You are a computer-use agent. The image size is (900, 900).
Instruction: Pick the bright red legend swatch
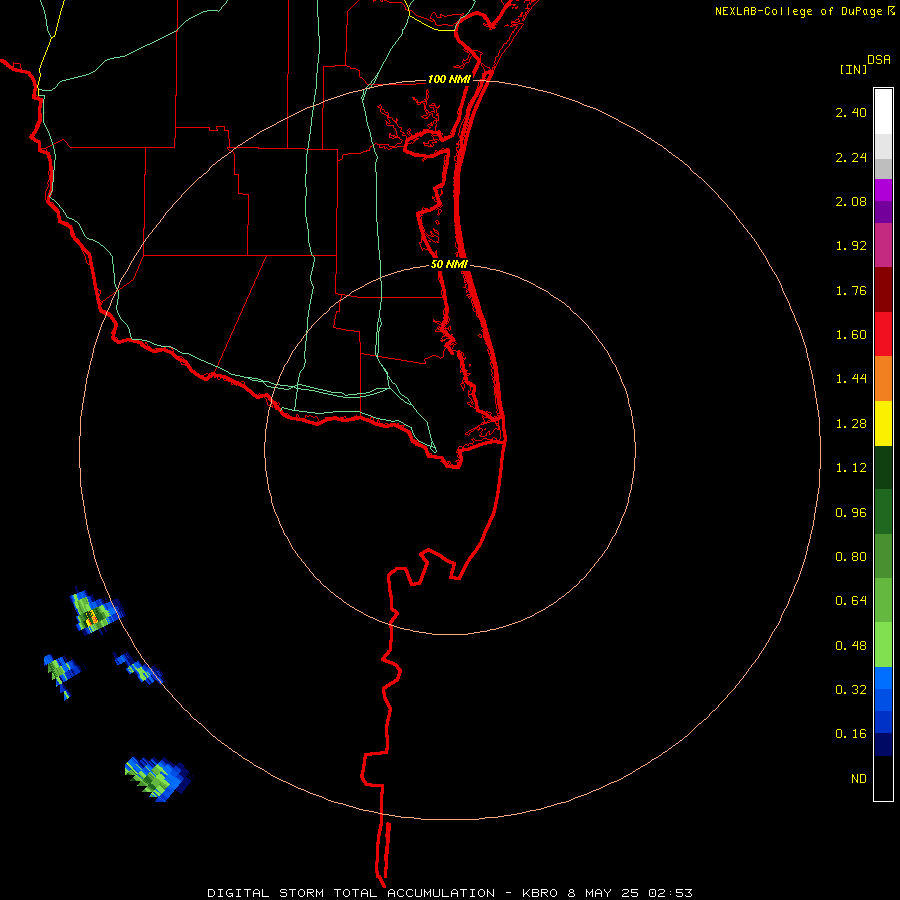coord(883,334)
